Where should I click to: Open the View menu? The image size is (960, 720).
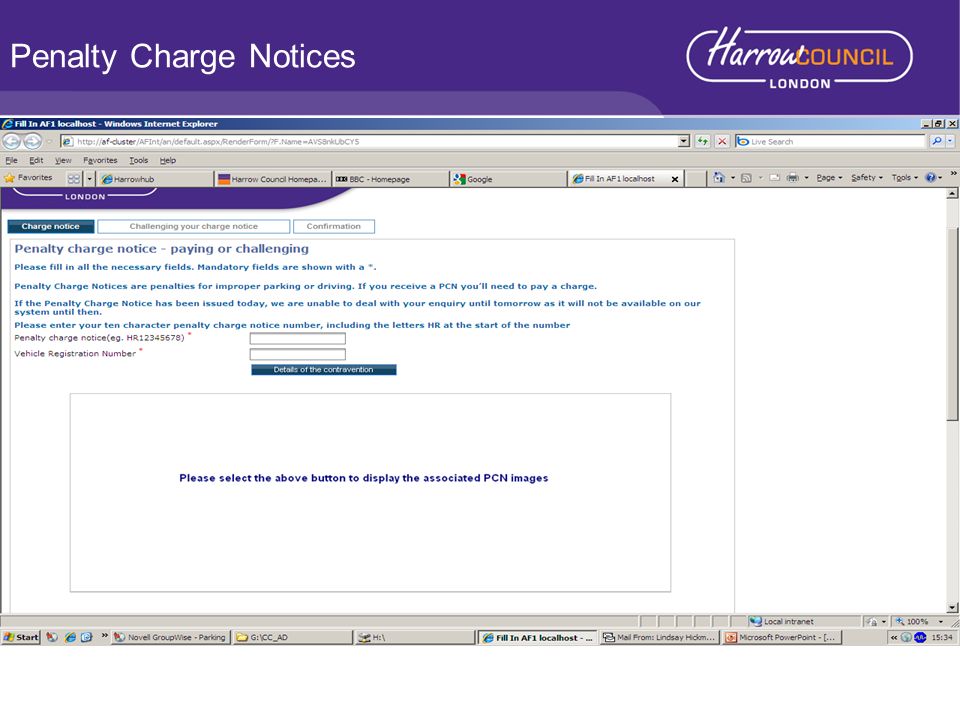click(x=63, y=160)
